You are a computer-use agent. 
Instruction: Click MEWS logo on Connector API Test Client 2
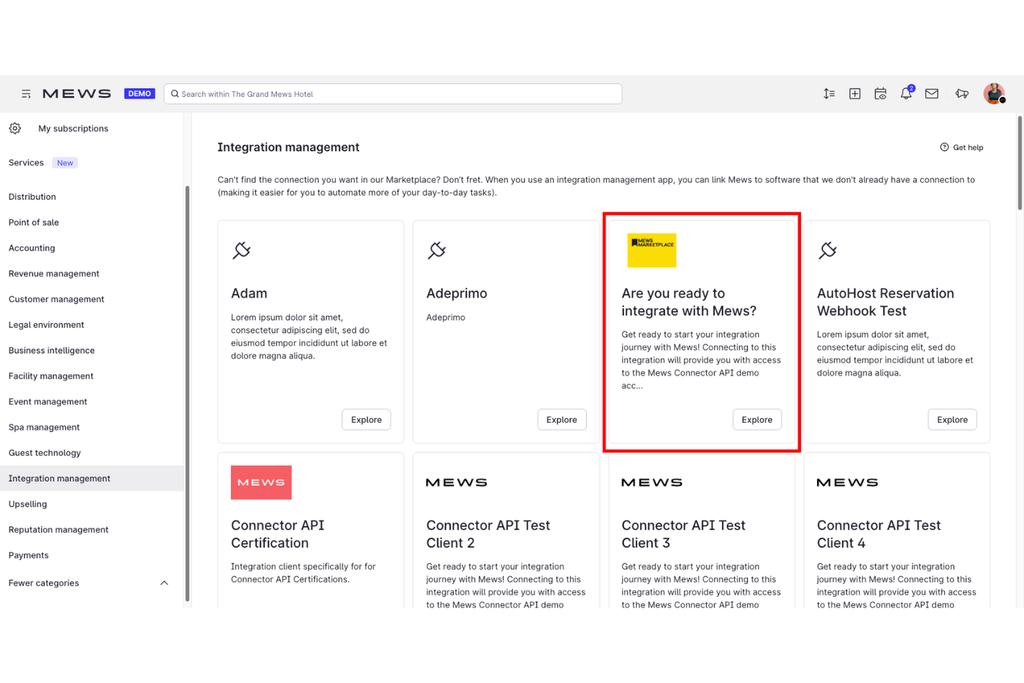click(456, 483)
